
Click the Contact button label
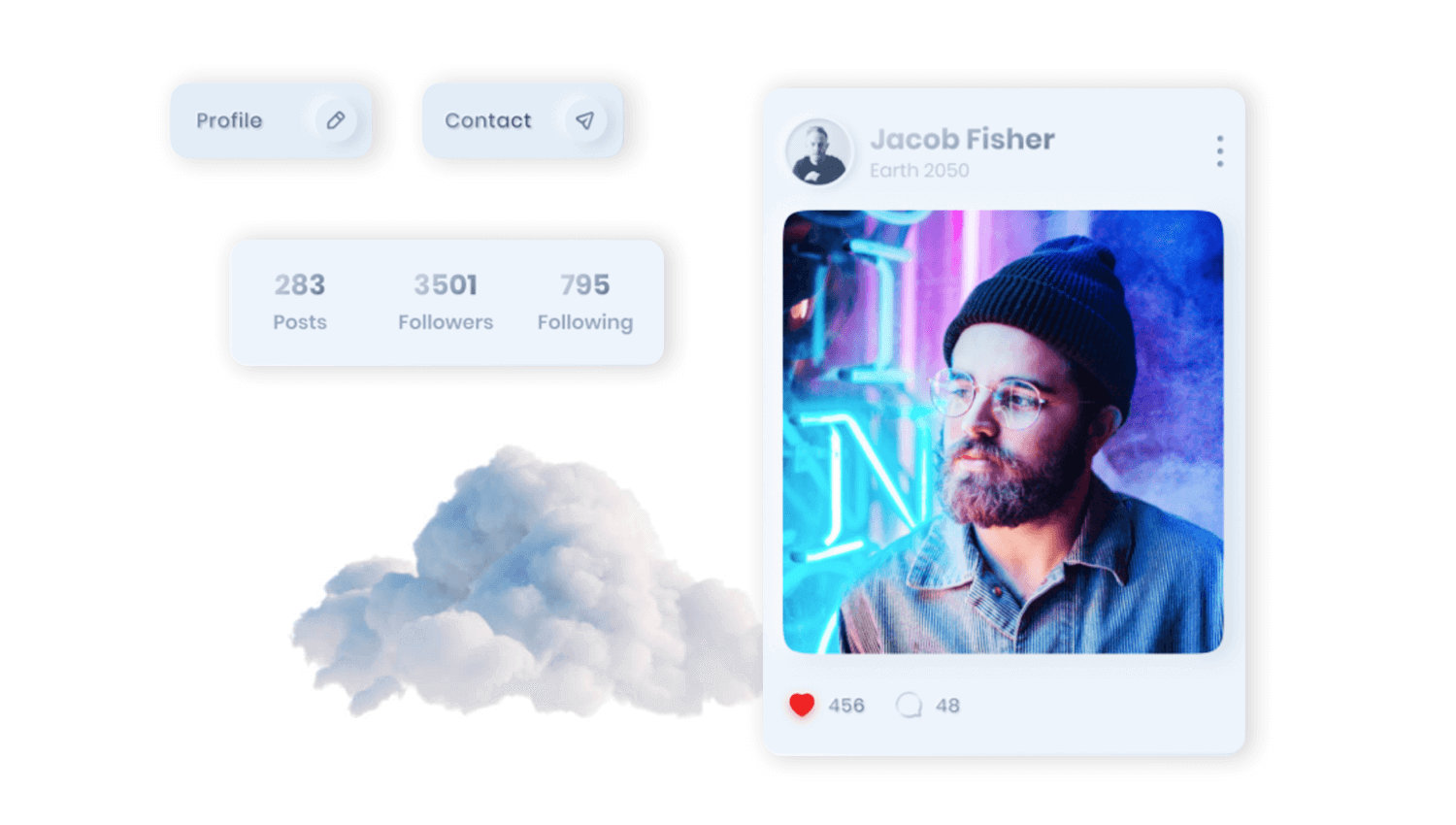click(x=488, y=120)
